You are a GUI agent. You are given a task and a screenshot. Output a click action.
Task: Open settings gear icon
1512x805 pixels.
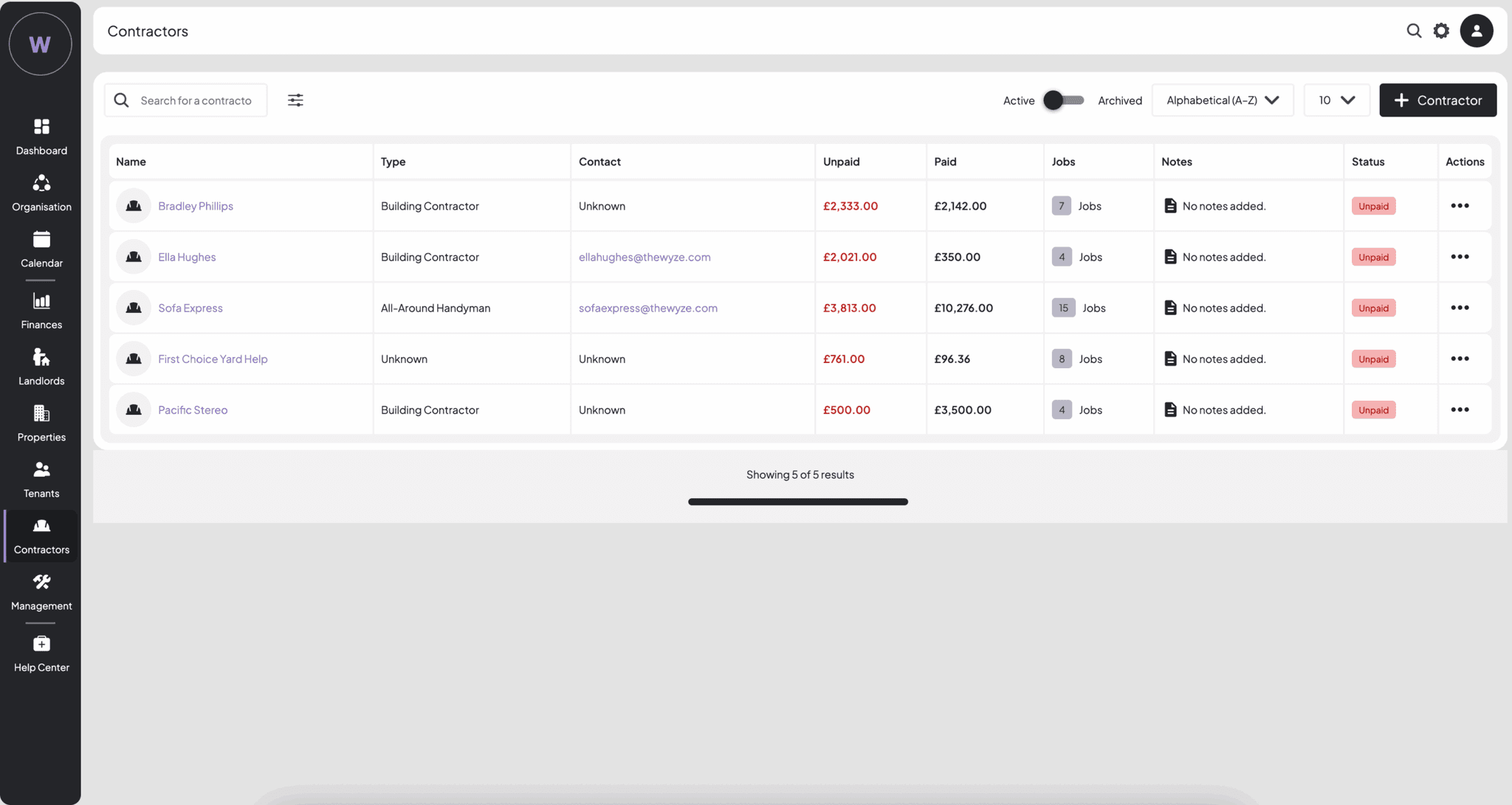[1441, 31]
